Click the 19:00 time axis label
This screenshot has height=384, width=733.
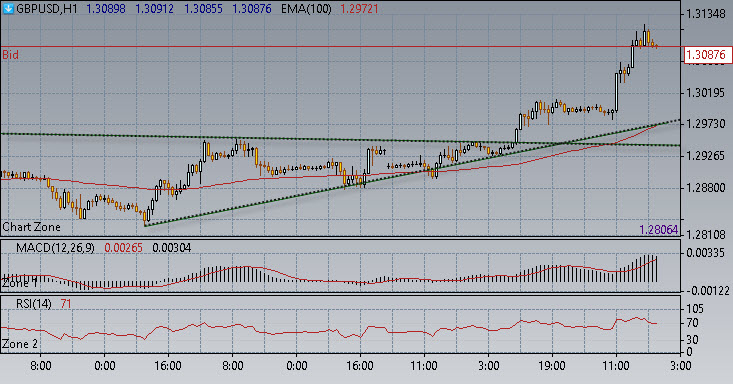point(552,365)
